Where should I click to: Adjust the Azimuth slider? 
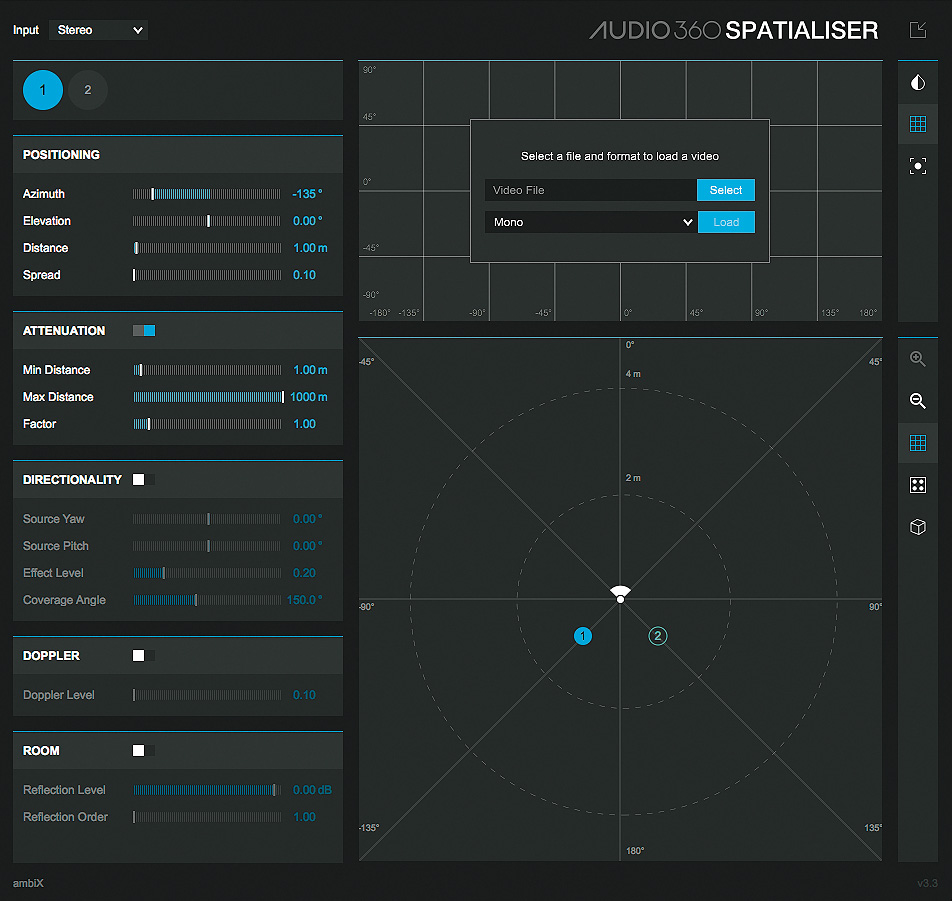pos(207,194)
